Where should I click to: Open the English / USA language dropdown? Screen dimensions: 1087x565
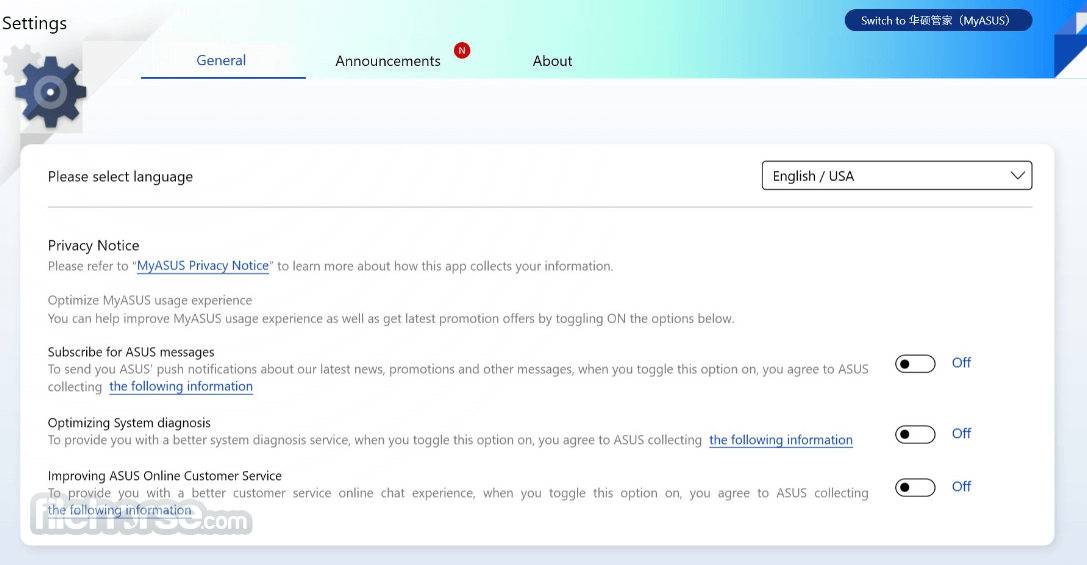click(897, 175)
